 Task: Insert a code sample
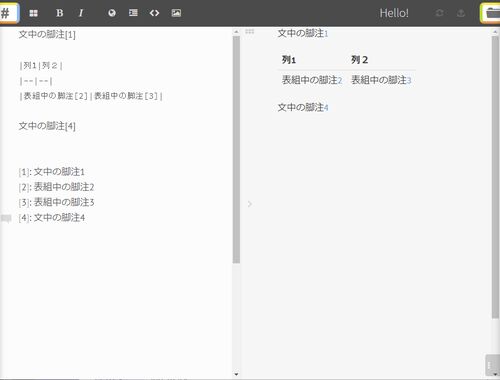(x=154, y=13)
